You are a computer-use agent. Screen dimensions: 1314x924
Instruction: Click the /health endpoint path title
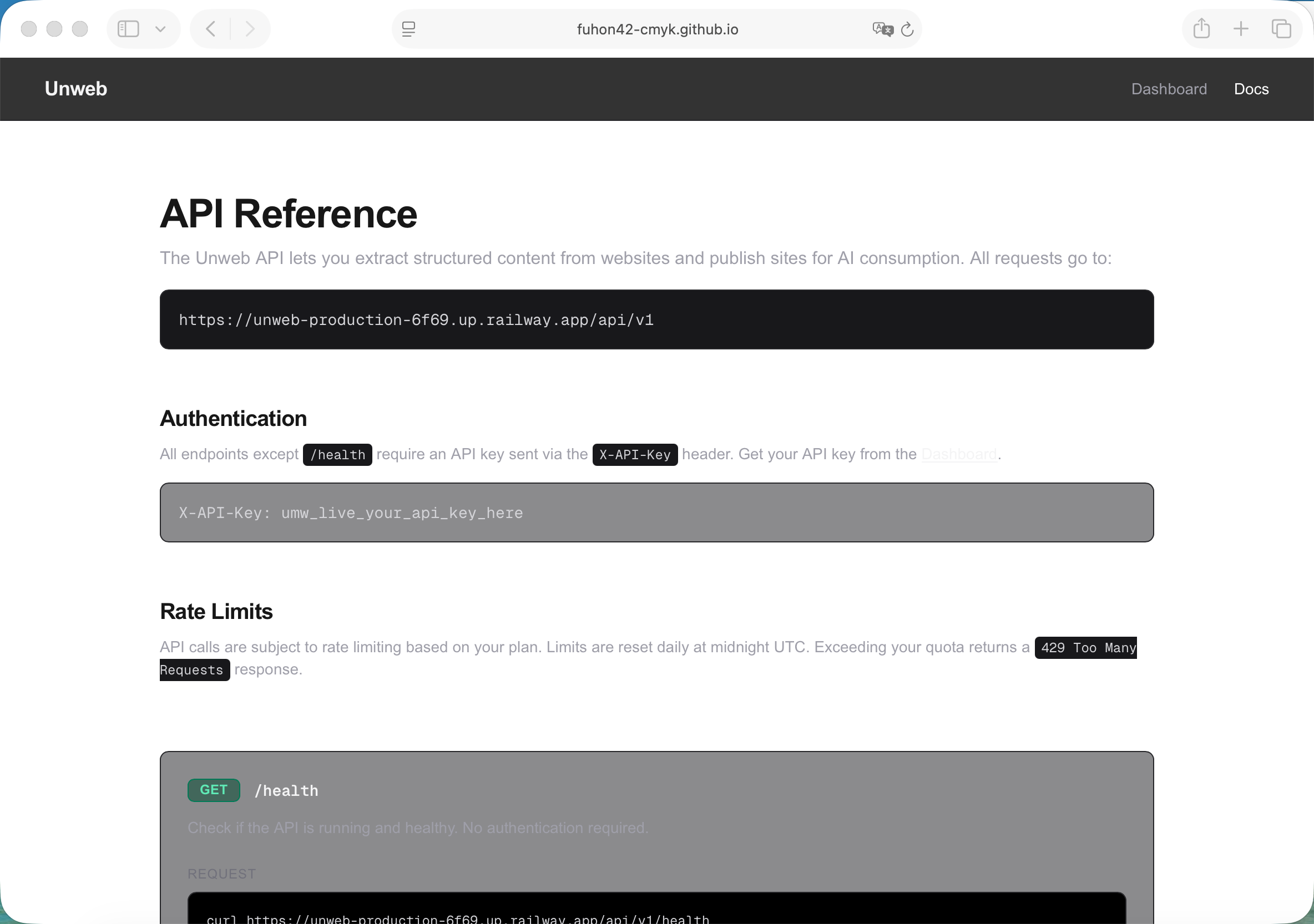[x=286, y=791]
